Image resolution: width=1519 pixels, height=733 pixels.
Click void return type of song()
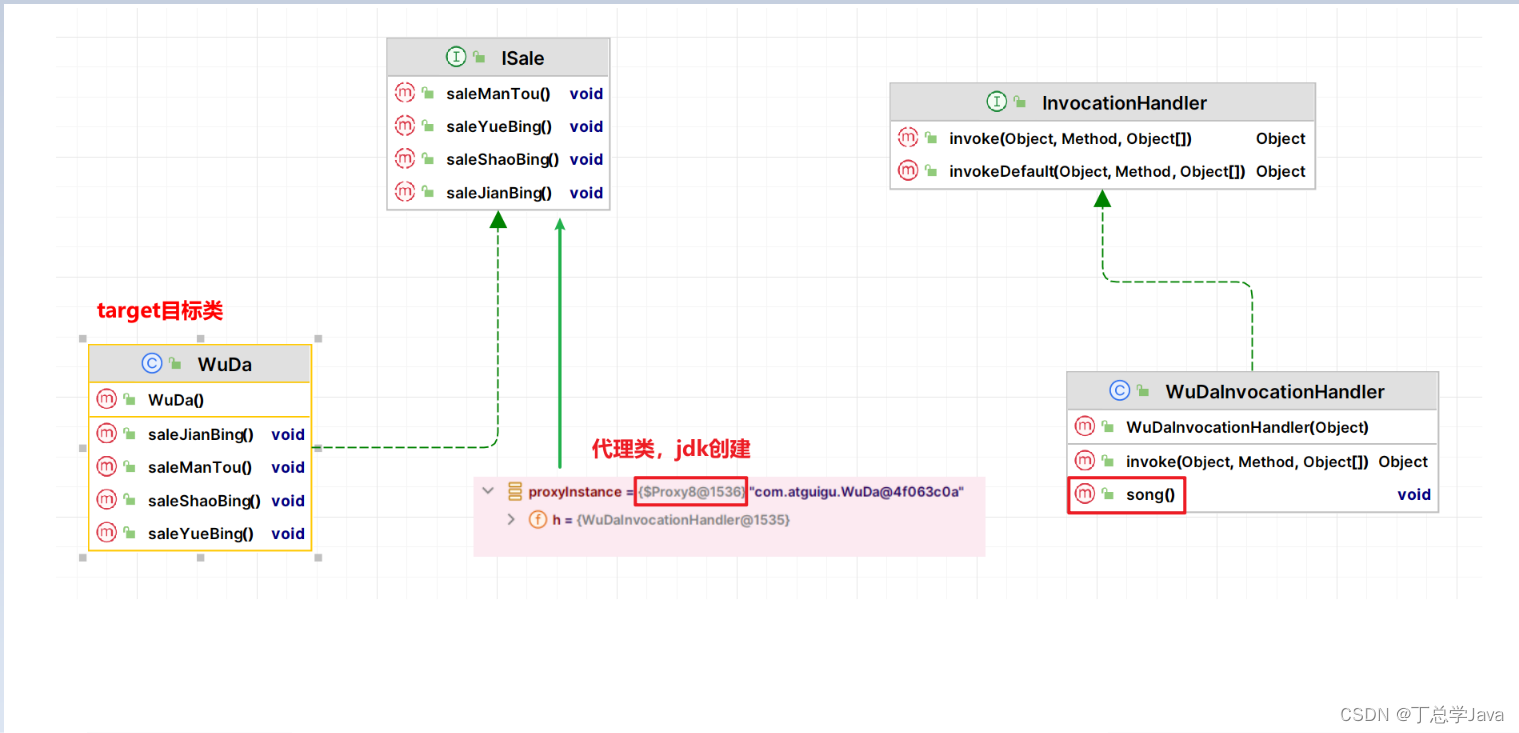tap(1414, 495)
